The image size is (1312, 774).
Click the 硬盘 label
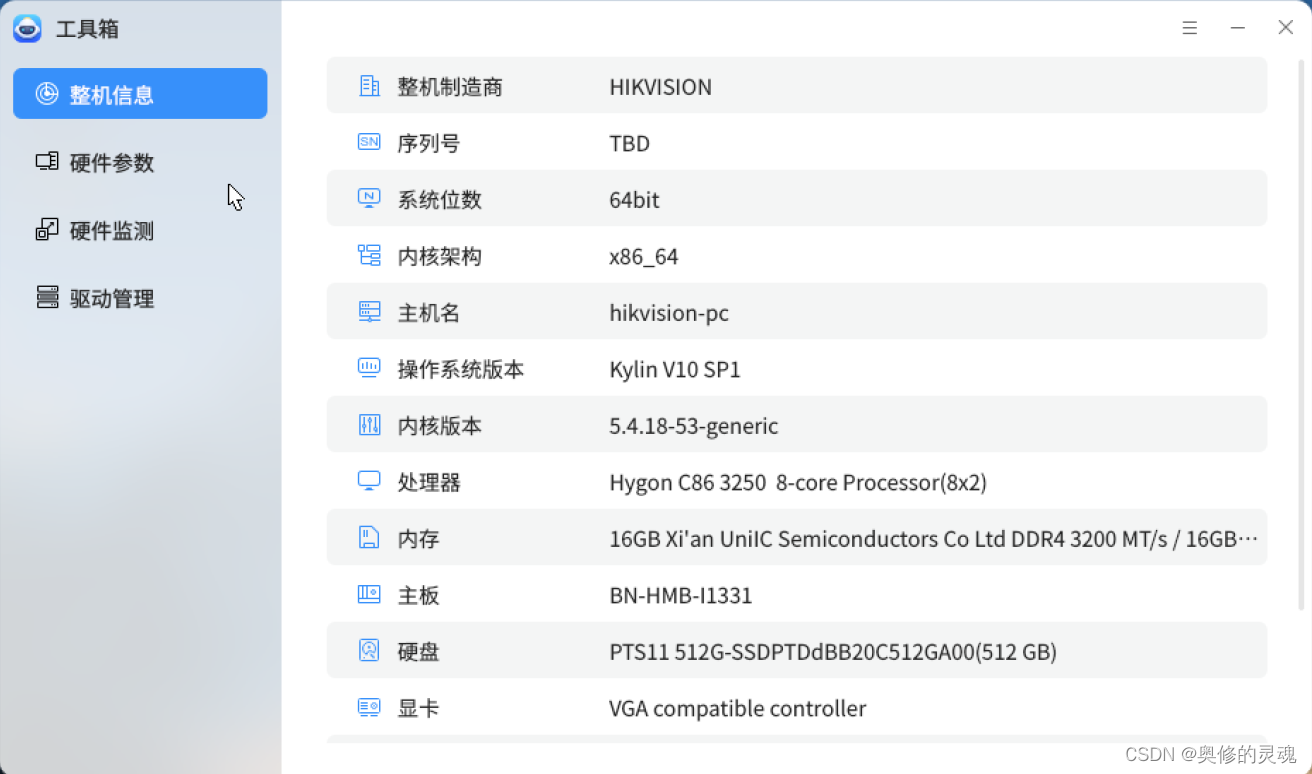click(x=419, y=652)
